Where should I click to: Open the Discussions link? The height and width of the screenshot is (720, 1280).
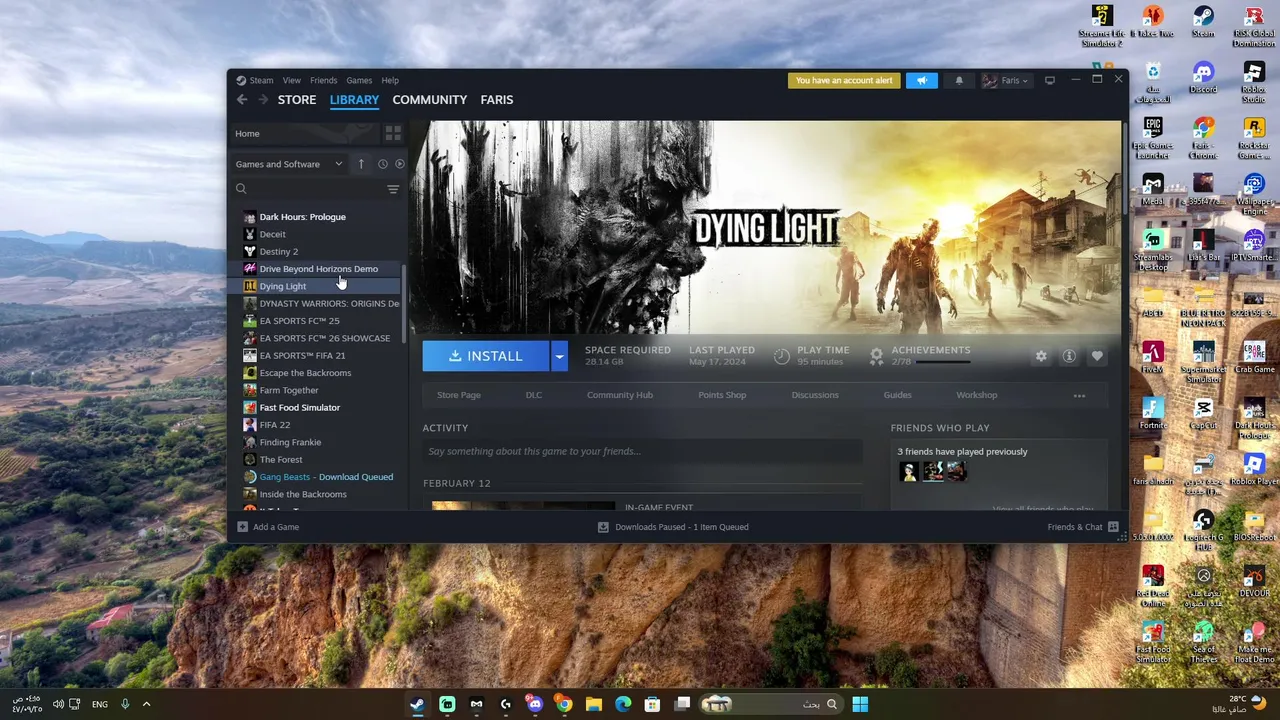[815, 395]
